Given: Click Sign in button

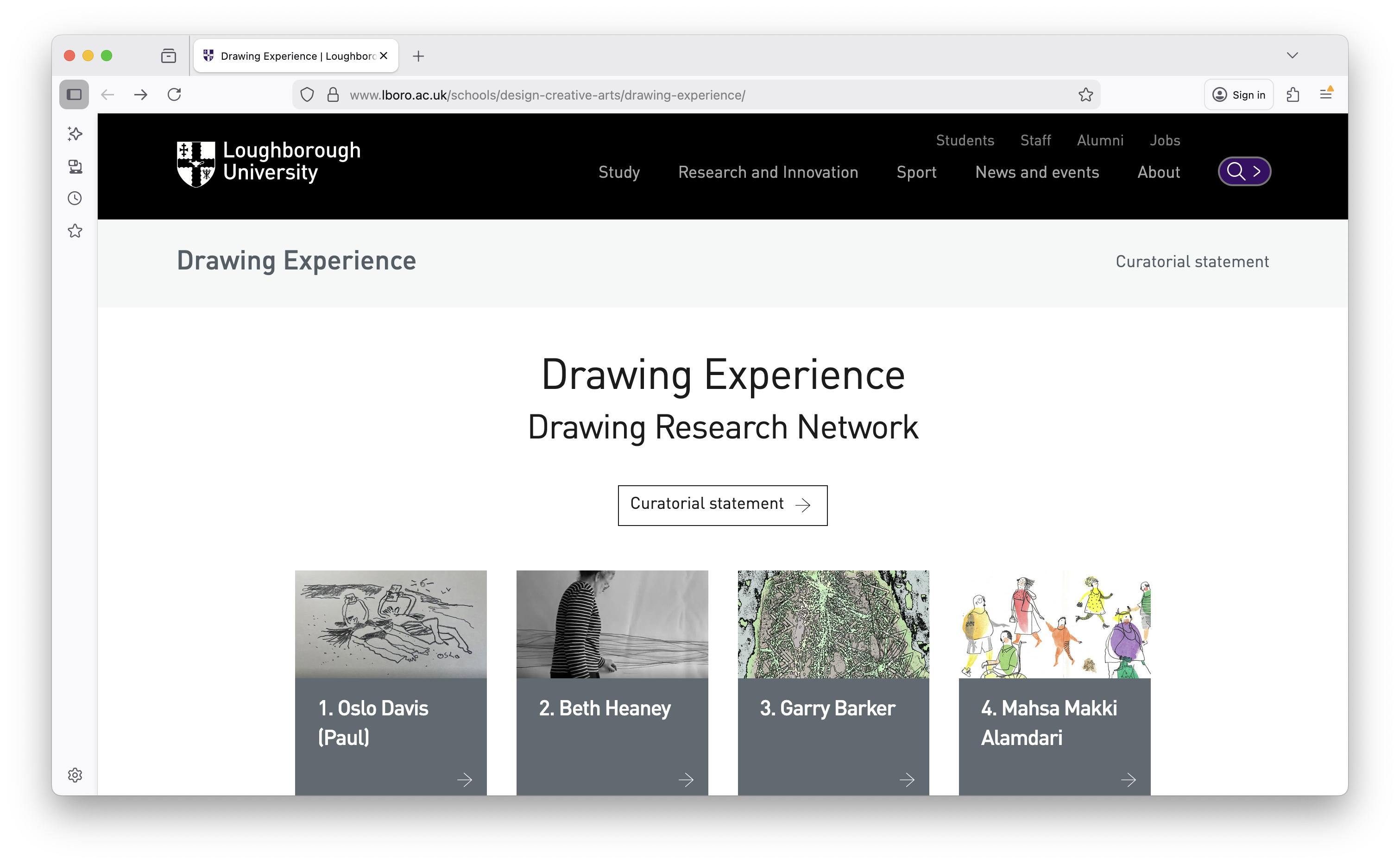Looking at the screenshot, I should 1238,95.
